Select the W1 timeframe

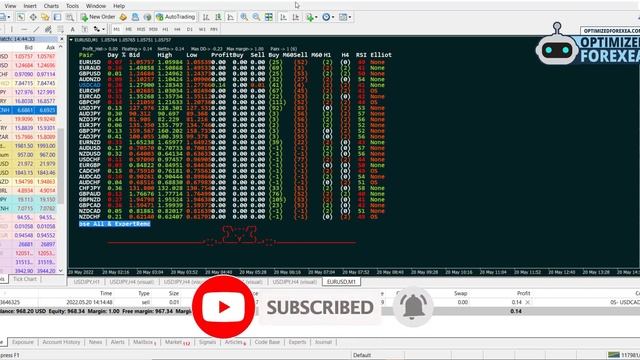click(x=202, y=29)
